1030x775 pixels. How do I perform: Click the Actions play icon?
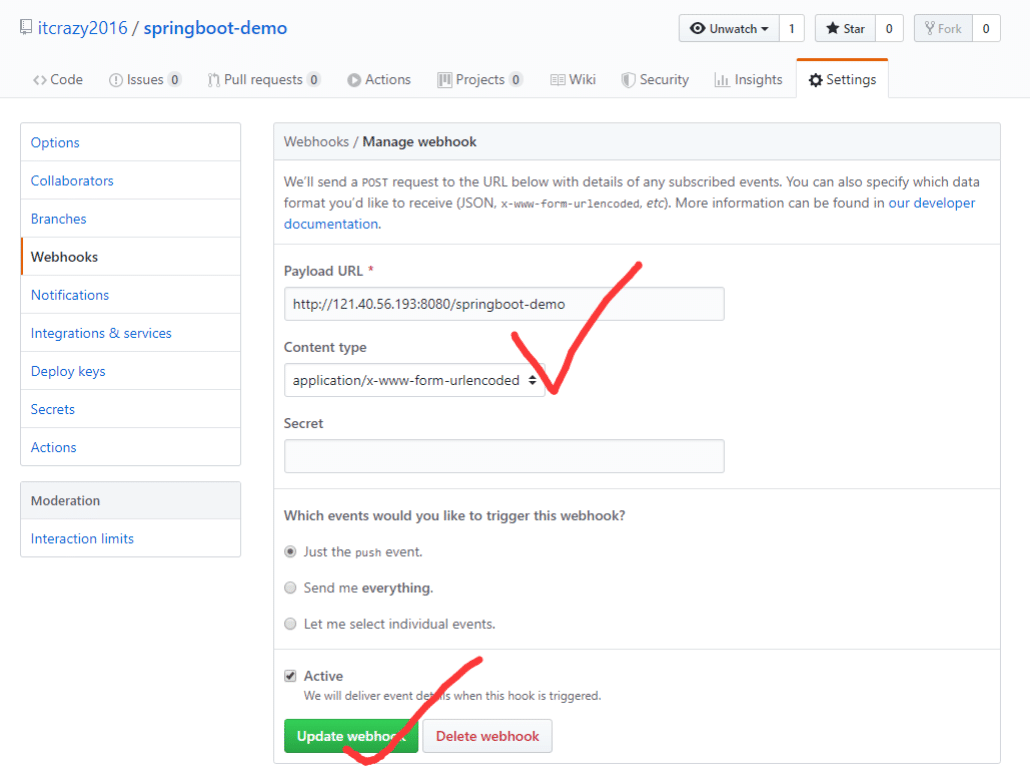354,80
